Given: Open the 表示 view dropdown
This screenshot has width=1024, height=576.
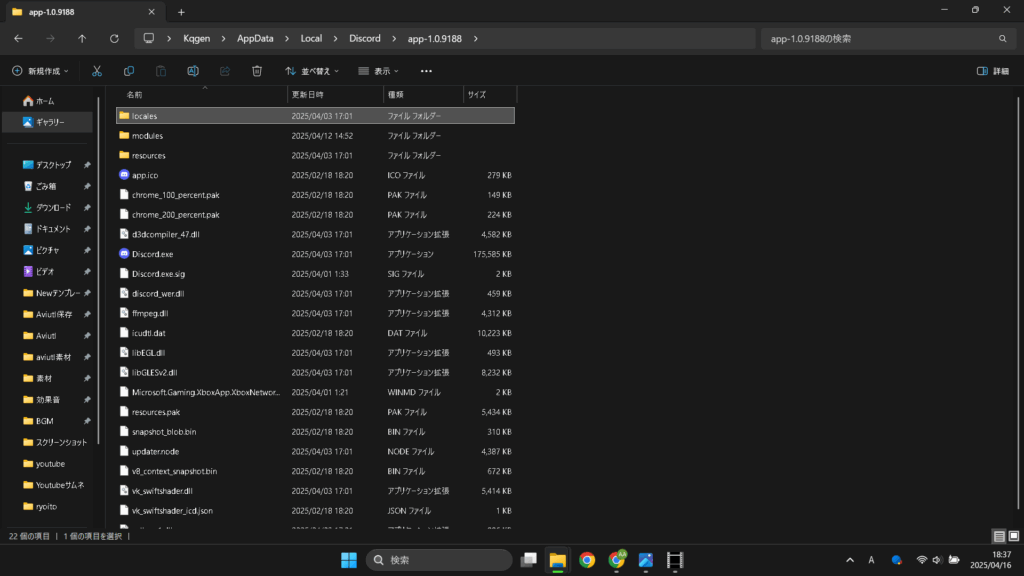Looking at the screenshot, I should (x=379, y=71).
